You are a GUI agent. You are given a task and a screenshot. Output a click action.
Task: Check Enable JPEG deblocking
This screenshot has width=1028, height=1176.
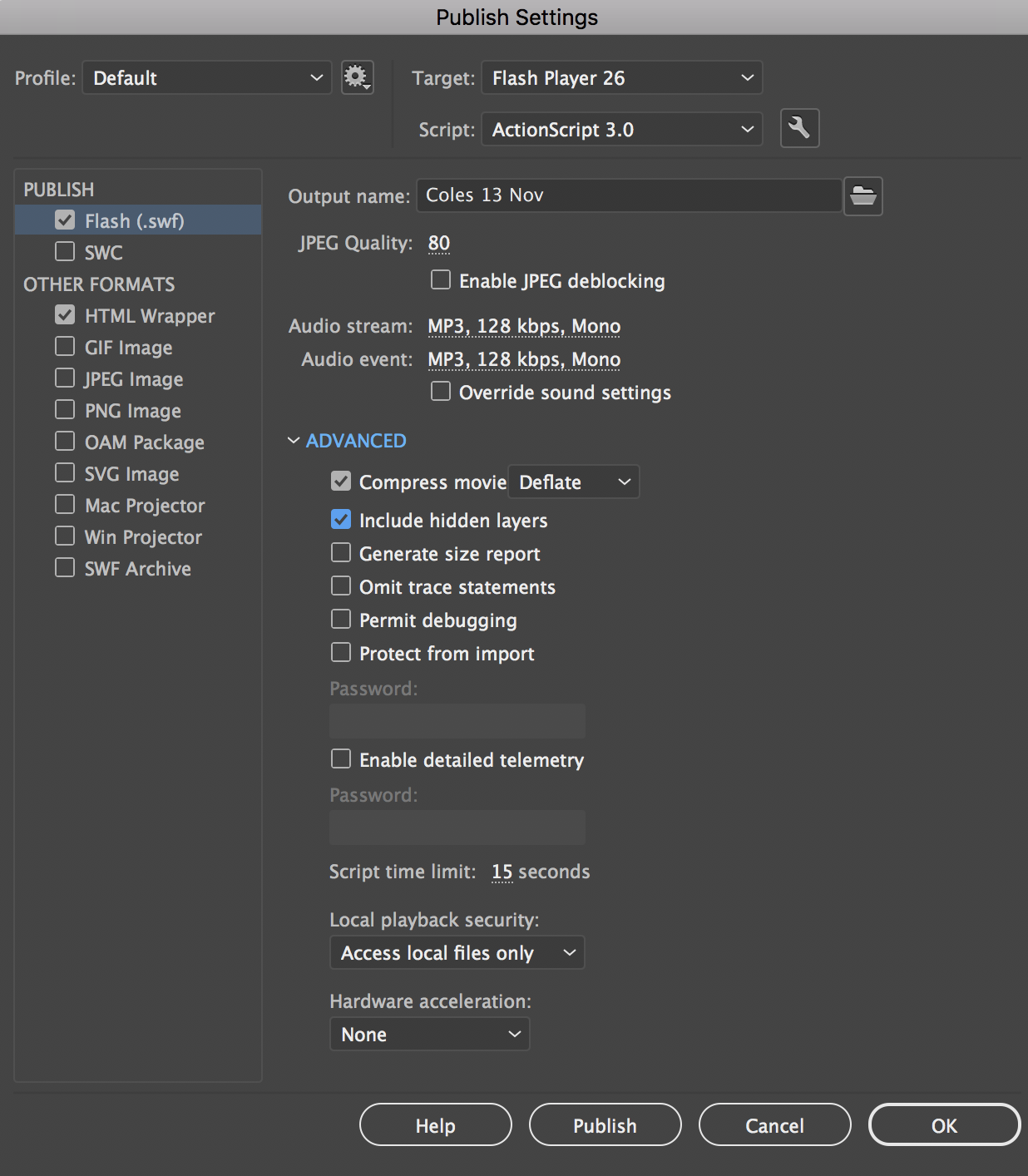tap(441, 280)
